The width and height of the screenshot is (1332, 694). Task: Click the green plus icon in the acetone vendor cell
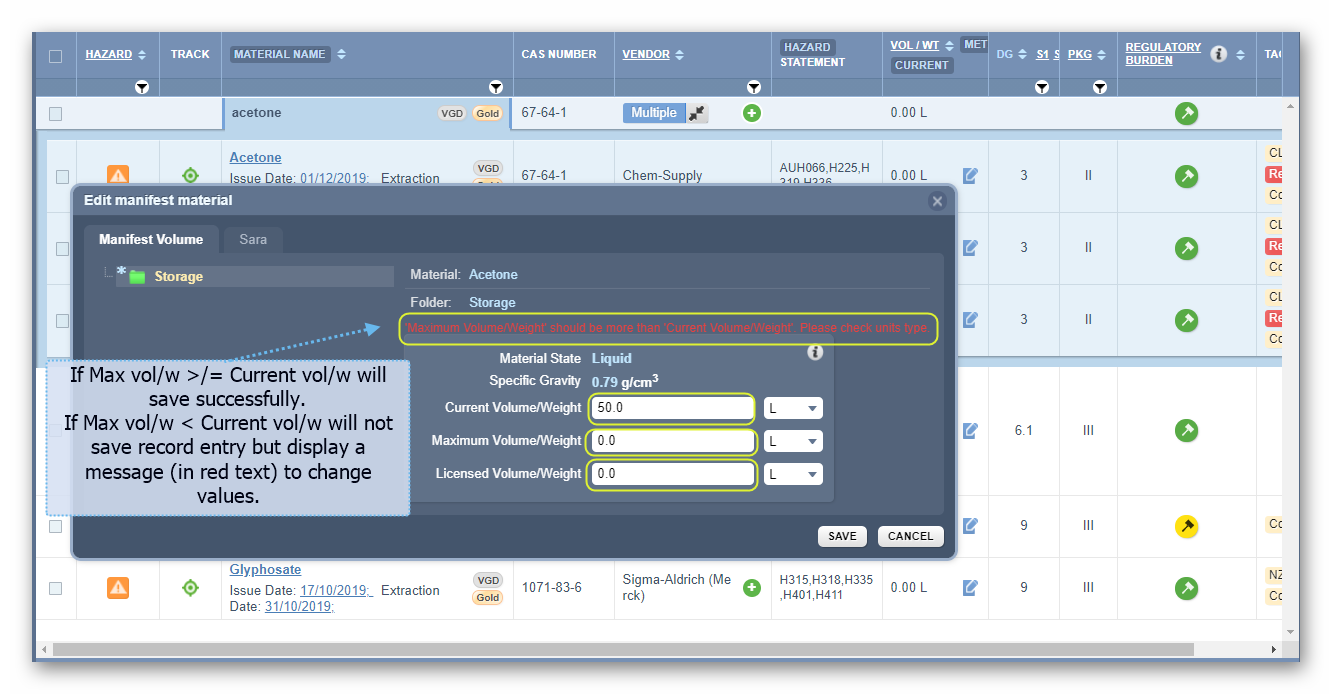(x=751, y=112)
